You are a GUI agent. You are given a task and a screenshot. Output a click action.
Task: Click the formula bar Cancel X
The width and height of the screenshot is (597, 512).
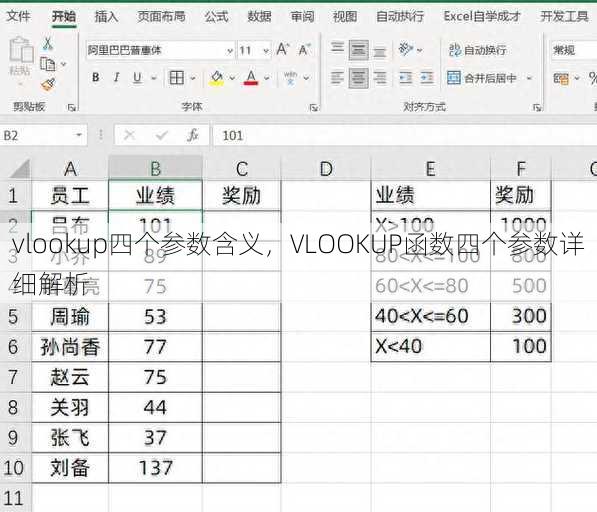click(x=129, y=135)
